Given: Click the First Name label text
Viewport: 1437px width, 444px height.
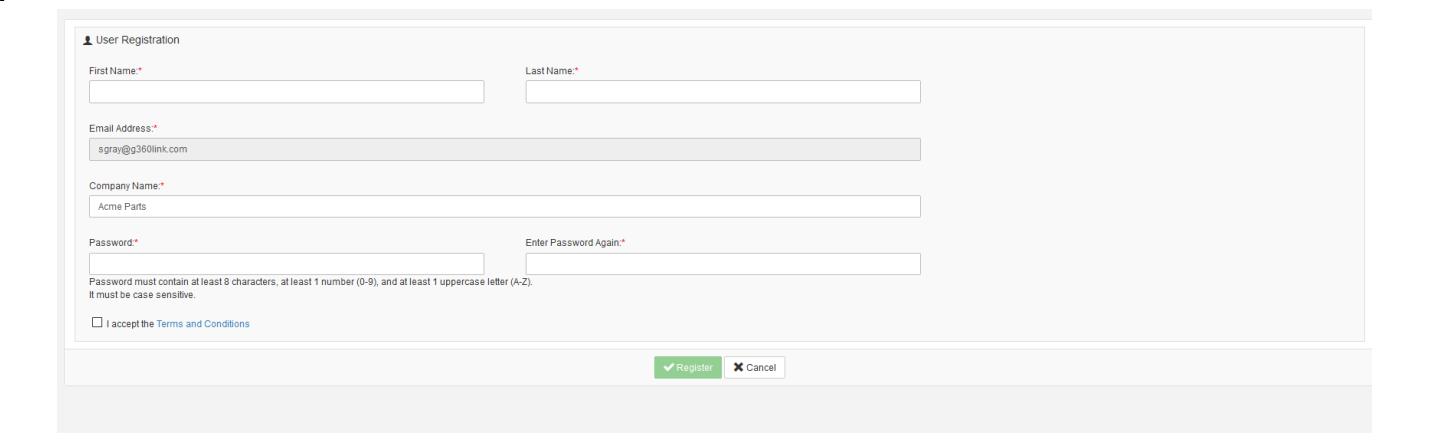Looking at the screenshot, I should 114,70.
